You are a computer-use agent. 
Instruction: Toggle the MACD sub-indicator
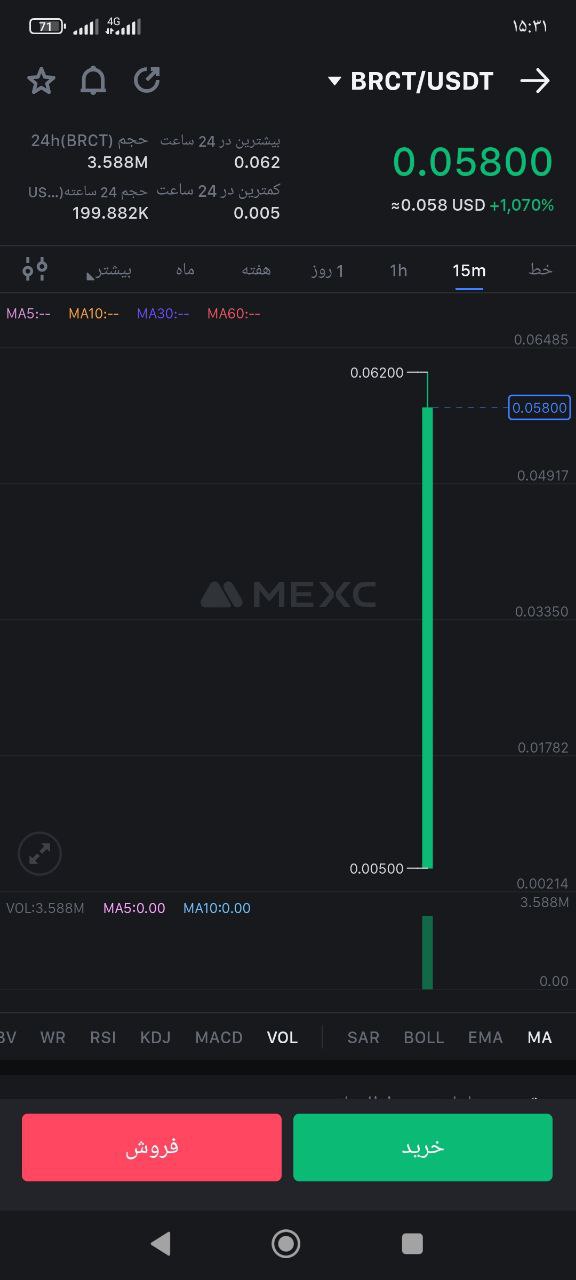pyautogui.click(x=219, y=1037)
